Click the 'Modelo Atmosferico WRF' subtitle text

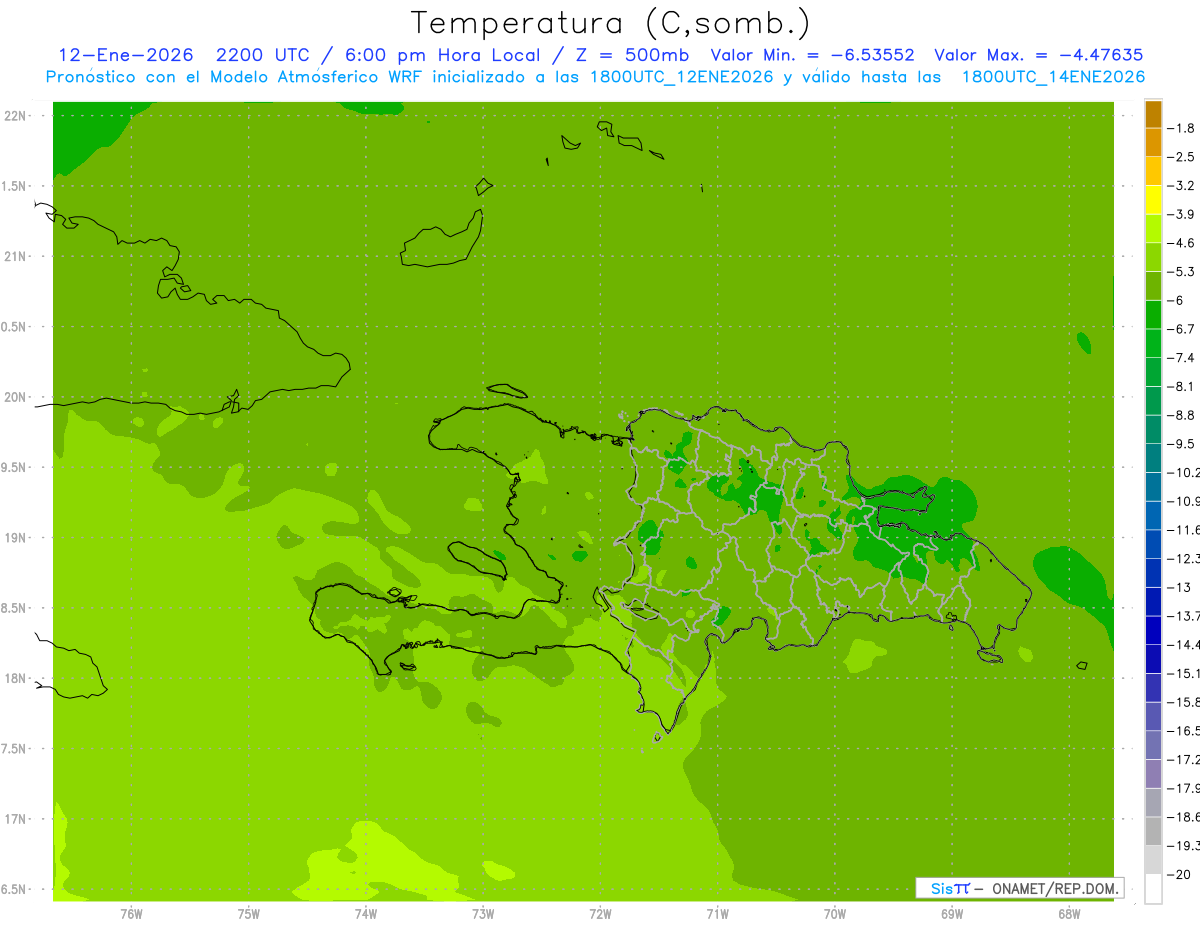(x=317, y=76)
